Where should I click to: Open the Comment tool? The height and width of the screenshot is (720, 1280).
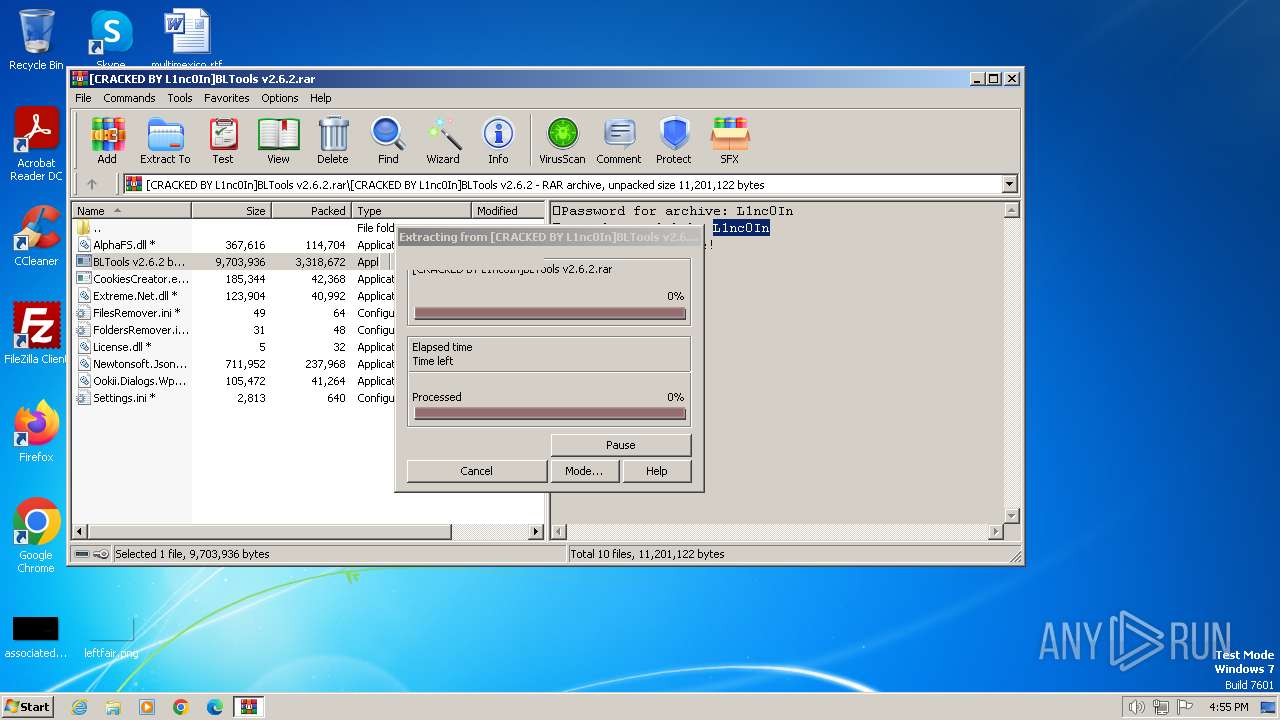pyautogui.click(x=619, y=141)
